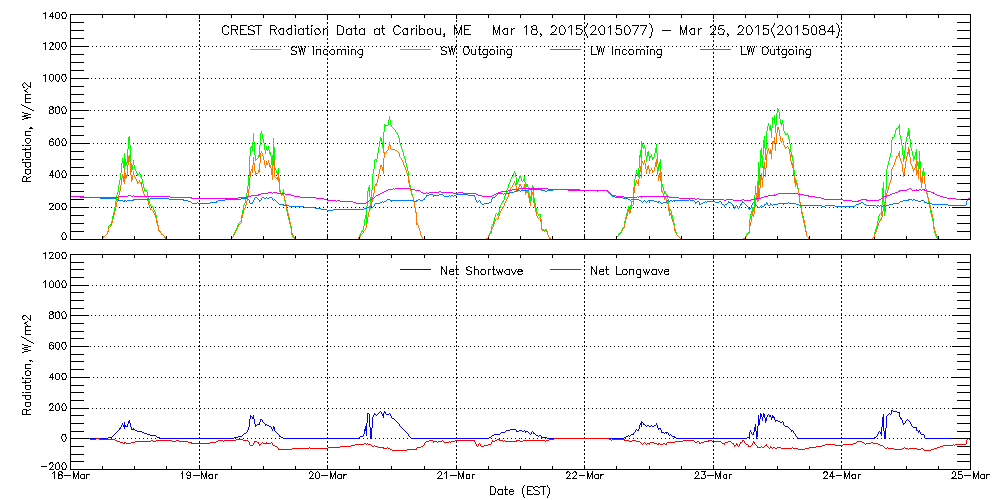1000x500 pixels.
Task: Click the '-200' tick on the lower y-axis
Action: [54, 467]
